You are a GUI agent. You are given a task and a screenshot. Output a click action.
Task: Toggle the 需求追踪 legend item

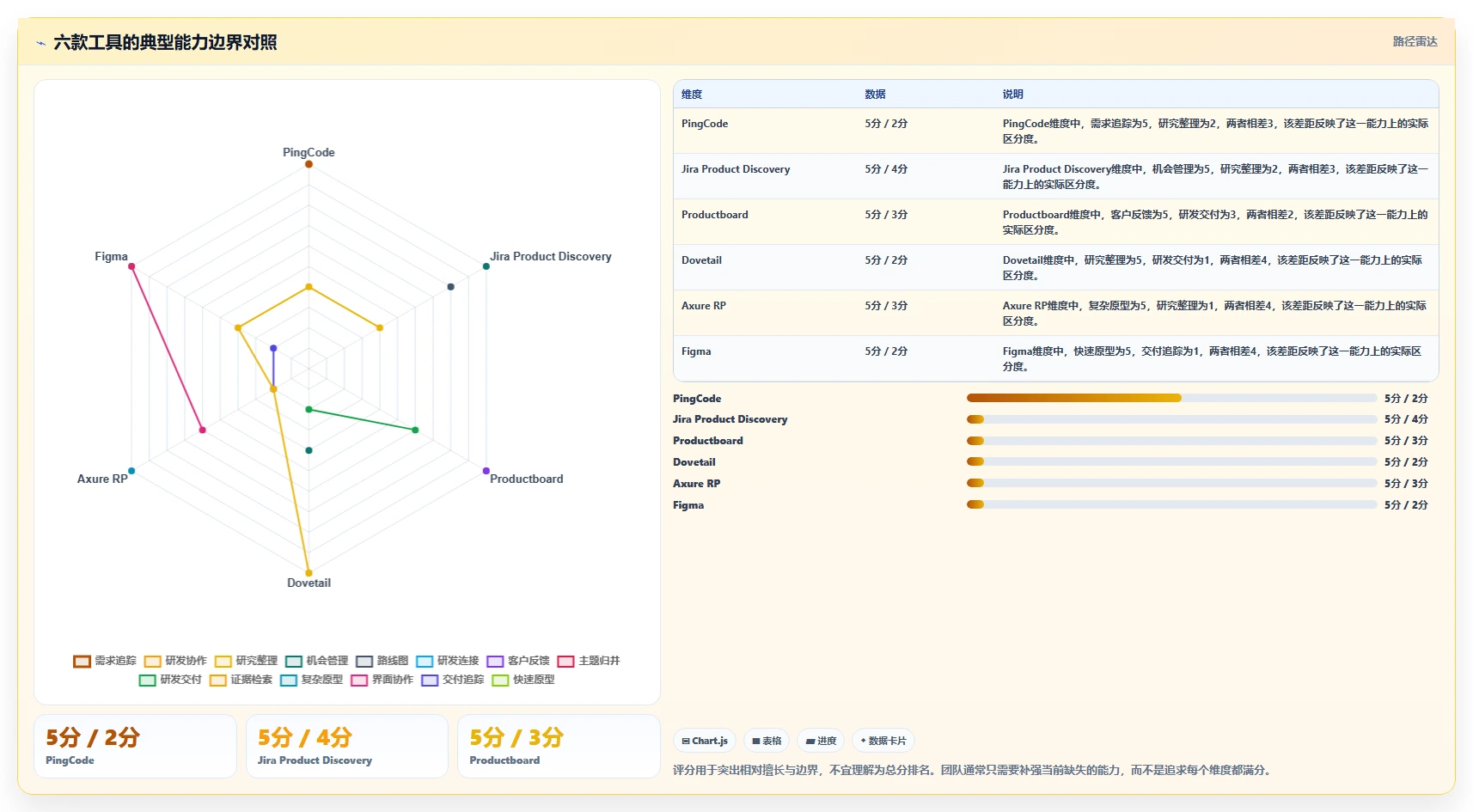click(105, 661)
